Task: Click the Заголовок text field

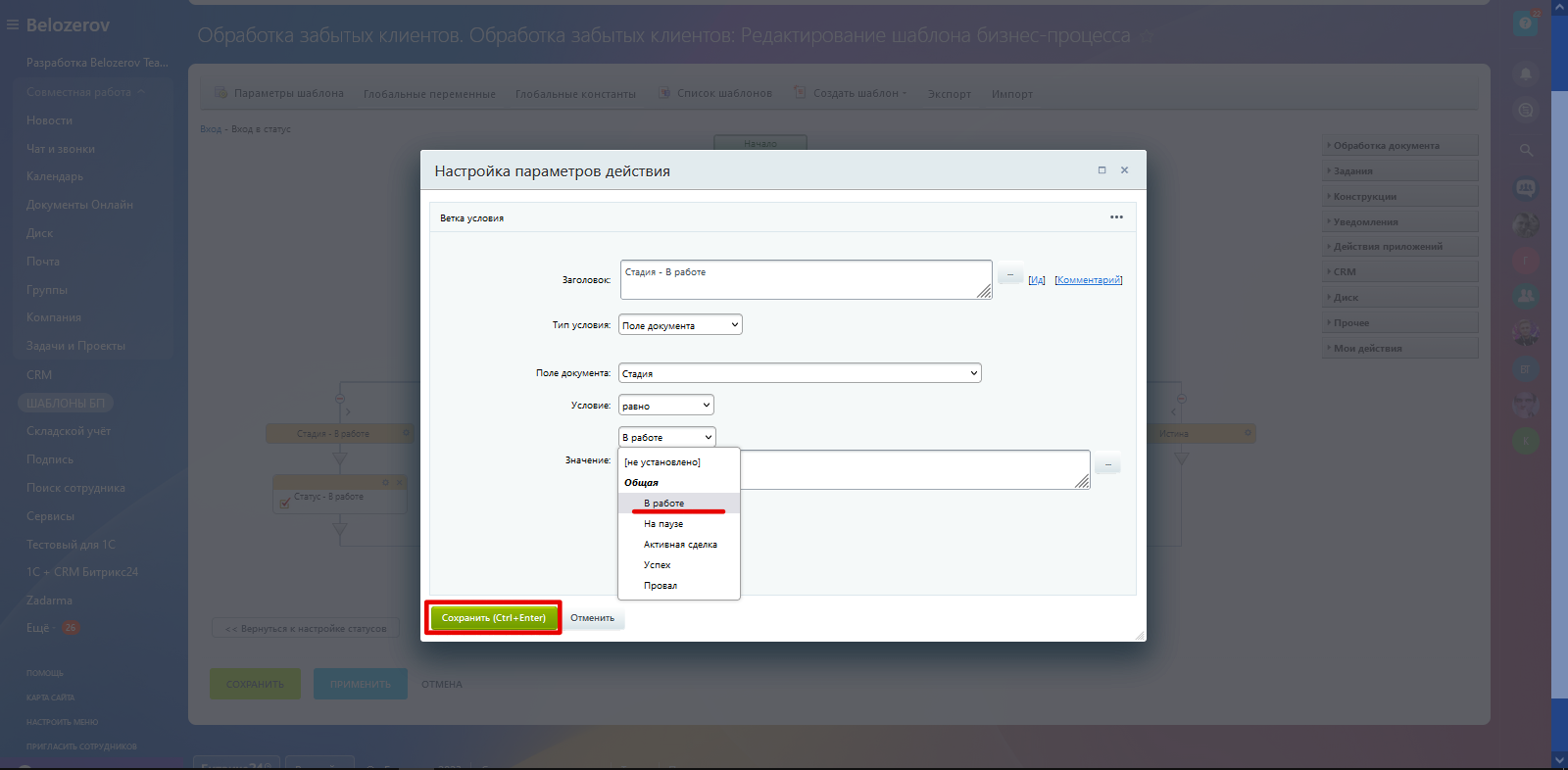Action: pos(807,279)
